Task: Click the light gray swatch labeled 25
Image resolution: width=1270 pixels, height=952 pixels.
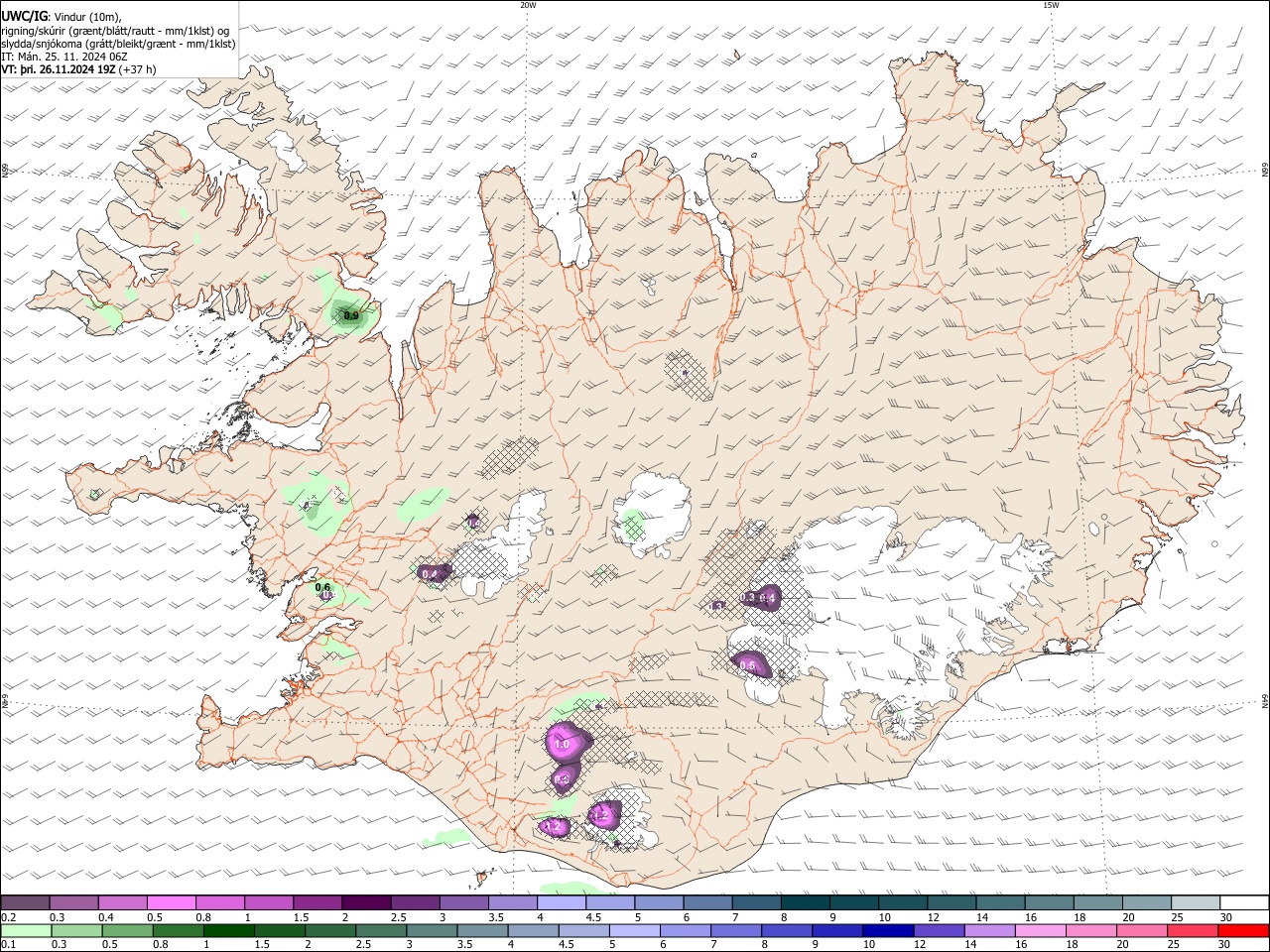Action: click(x=1196, y=902)
